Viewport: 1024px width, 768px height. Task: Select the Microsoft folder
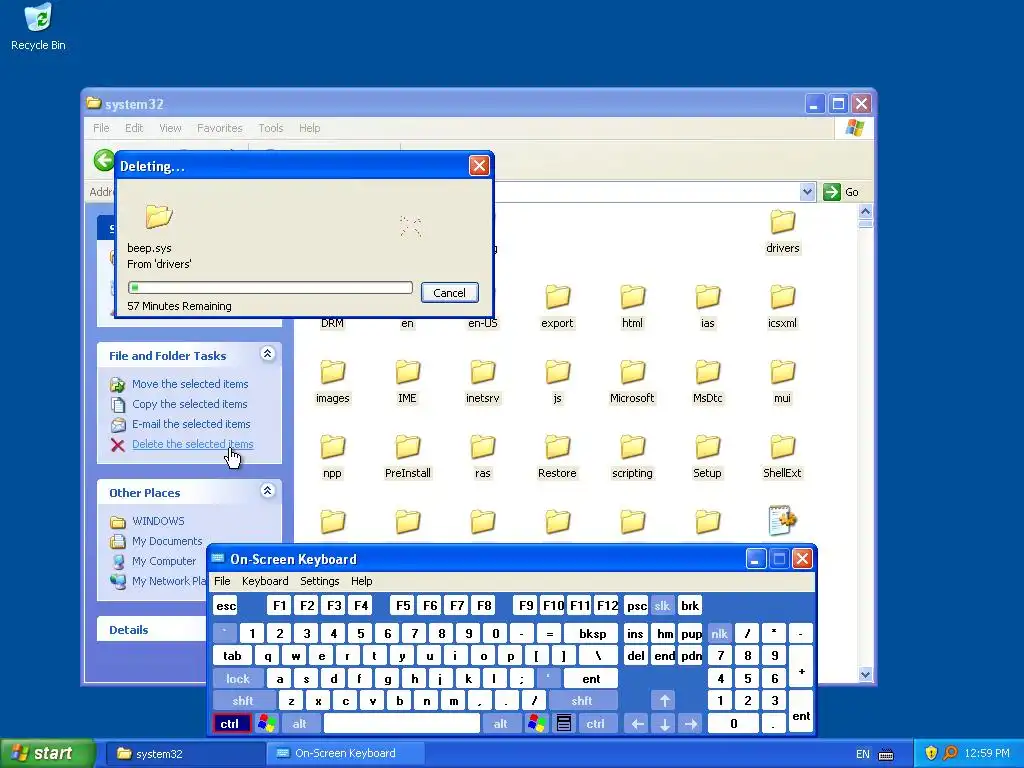tap(632, 381)
